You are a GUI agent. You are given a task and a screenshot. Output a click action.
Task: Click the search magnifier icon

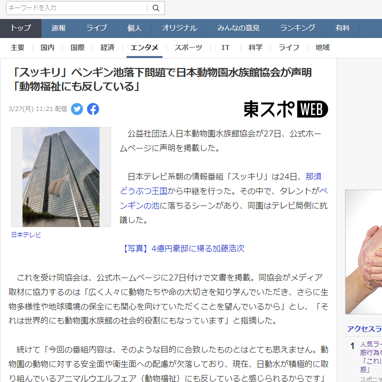tap(156, 8)
